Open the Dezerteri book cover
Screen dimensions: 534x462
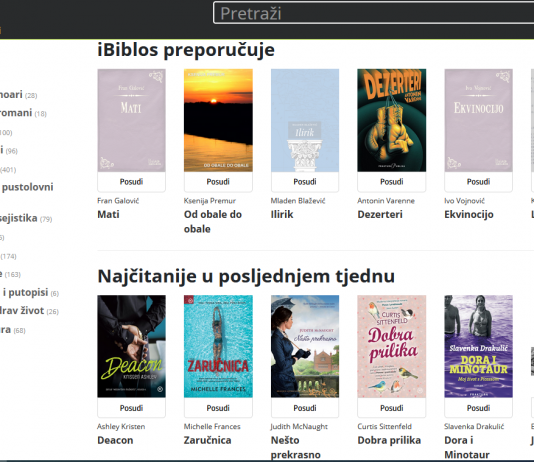click(x=392, y=121)
